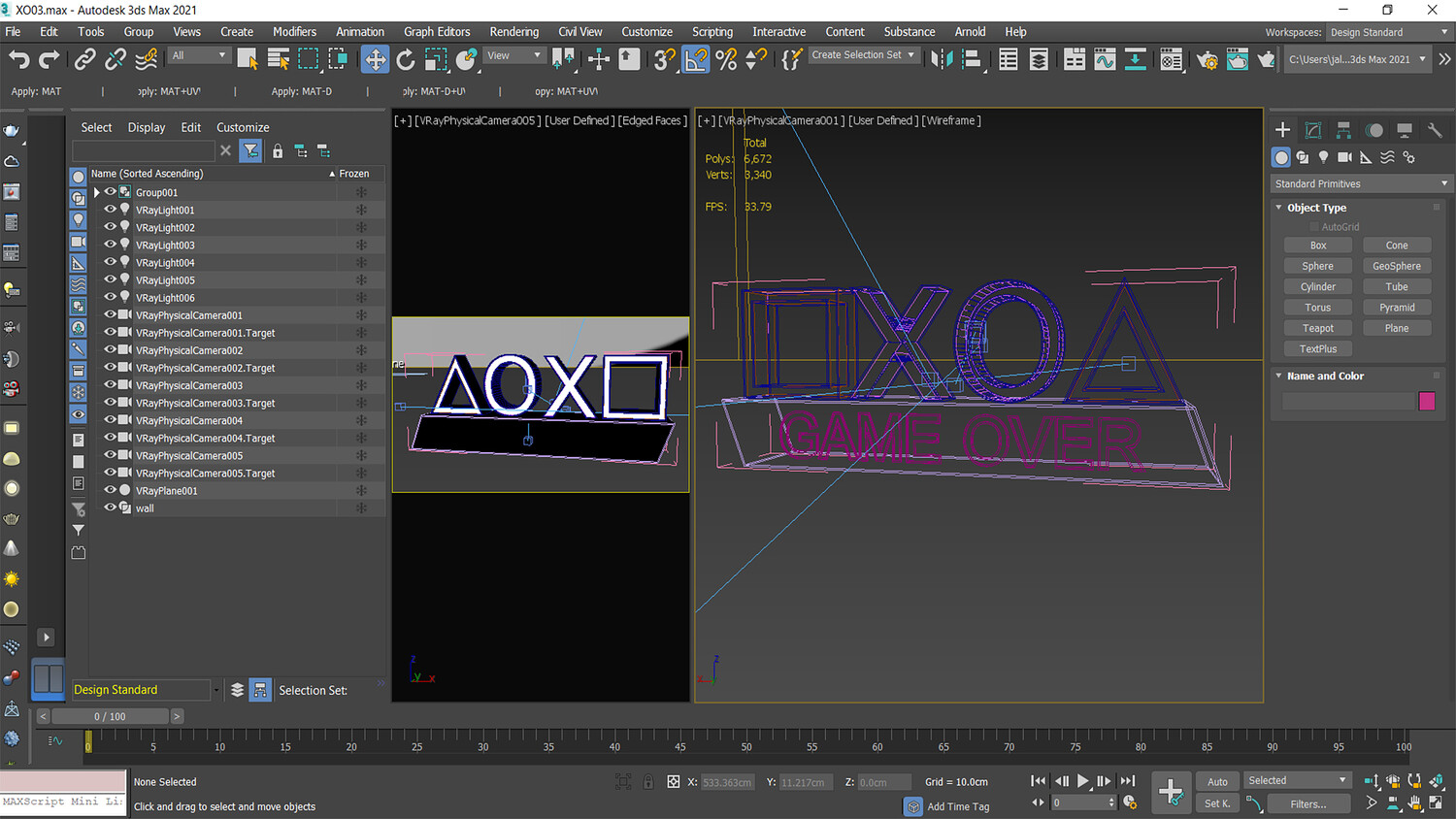Viewport: 1456px width, 819px height.
Task: Click the Undo arrow icon
Action: coord(19,60)
